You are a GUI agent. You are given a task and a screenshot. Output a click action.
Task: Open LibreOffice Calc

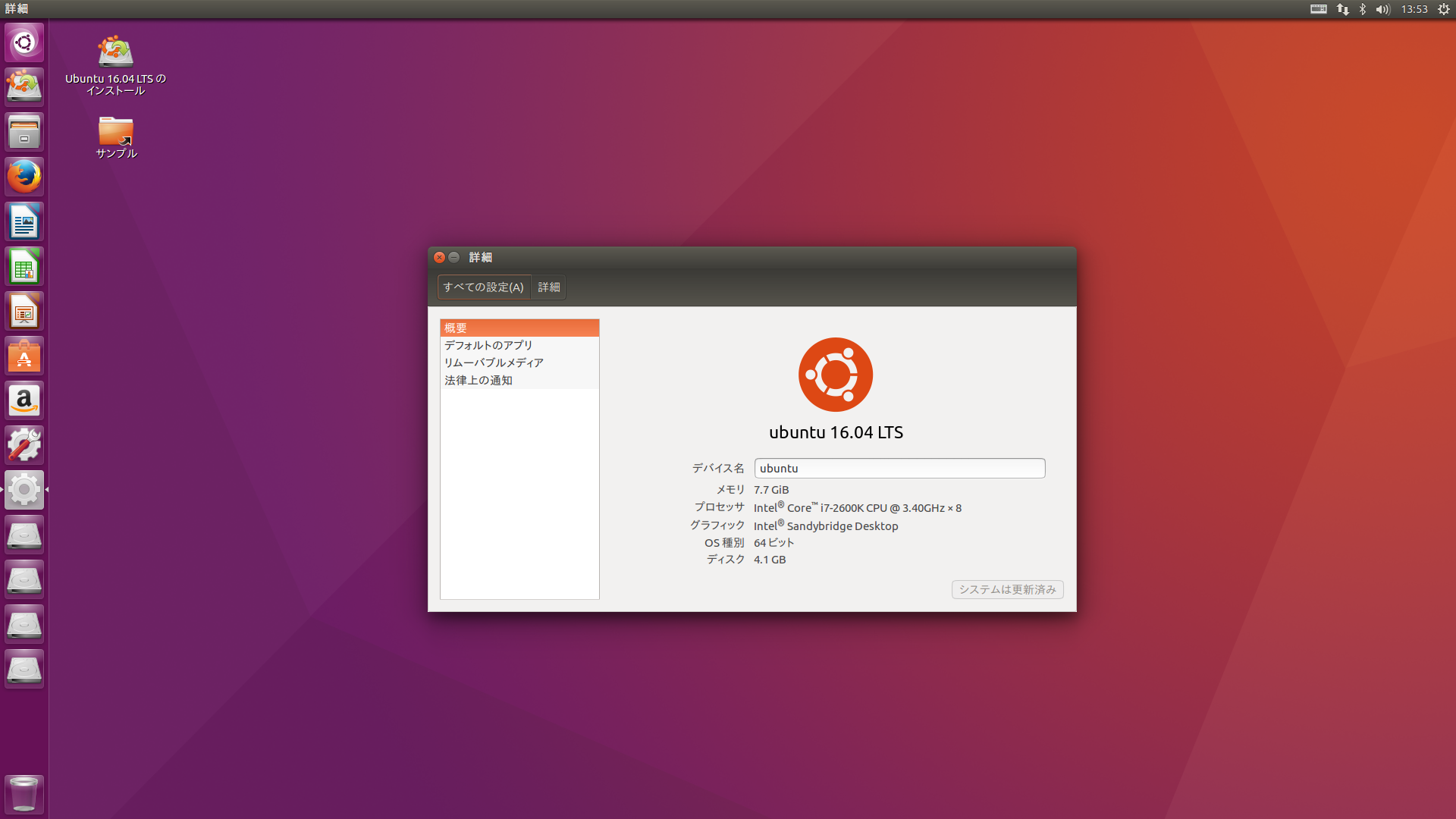(x=24, y=266)
